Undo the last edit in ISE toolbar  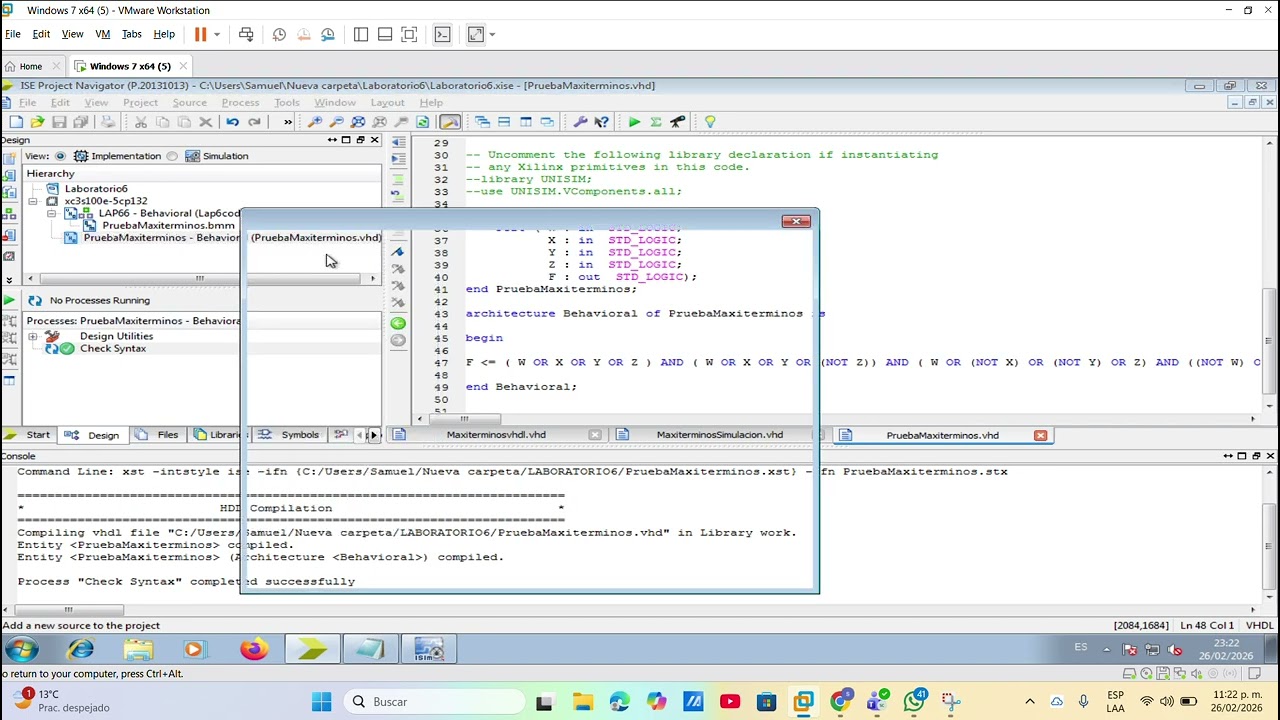click(x=232, y=122)
